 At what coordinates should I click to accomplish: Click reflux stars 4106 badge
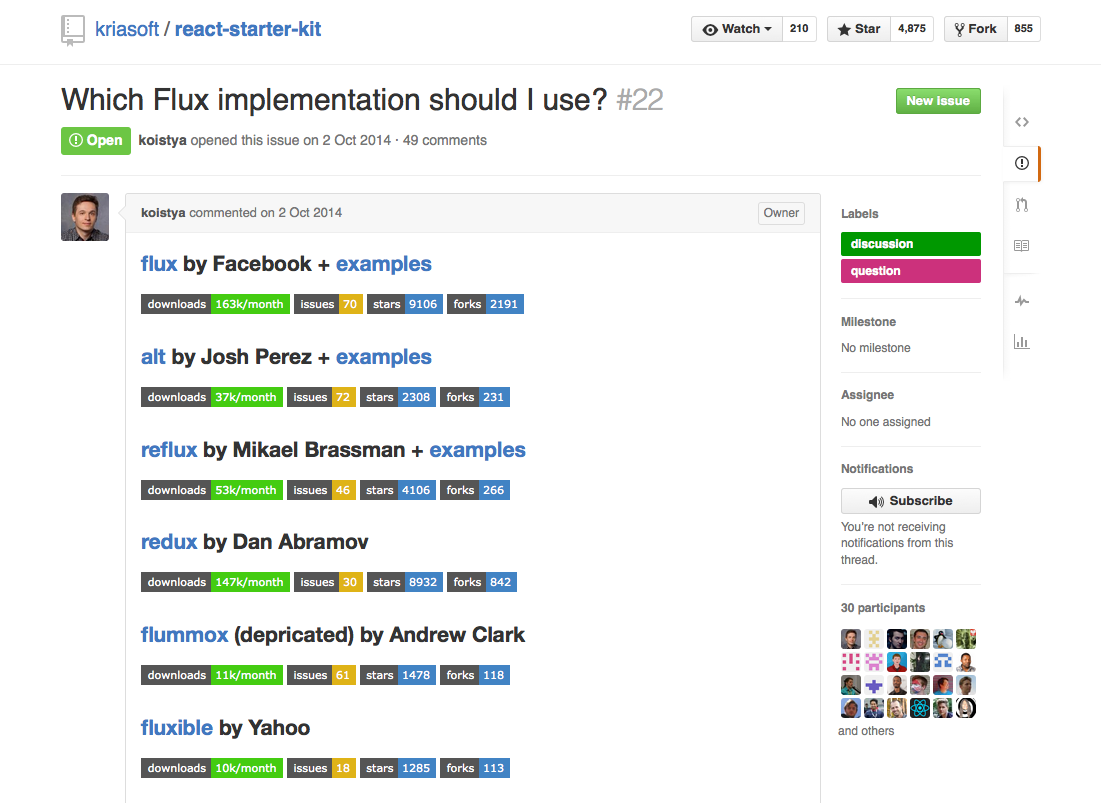397,490
